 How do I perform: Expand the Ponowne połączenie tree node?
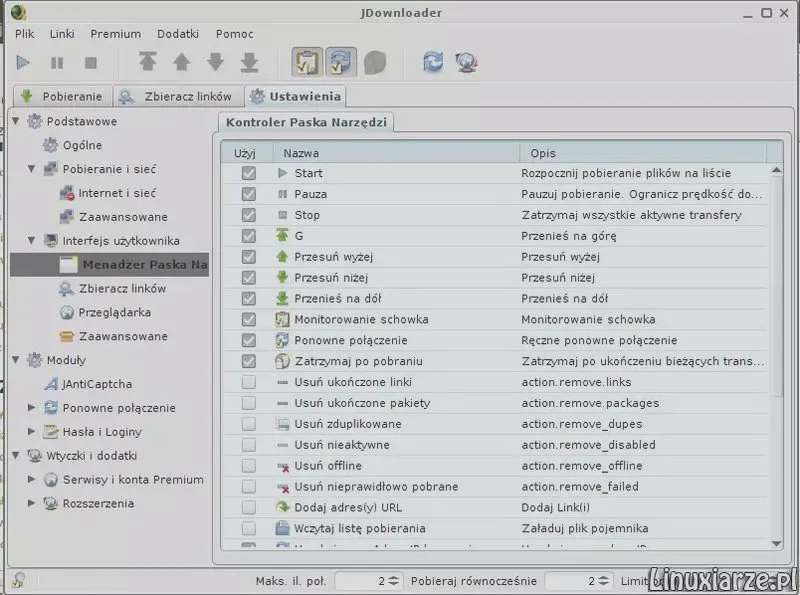click(x=32, y=408)
